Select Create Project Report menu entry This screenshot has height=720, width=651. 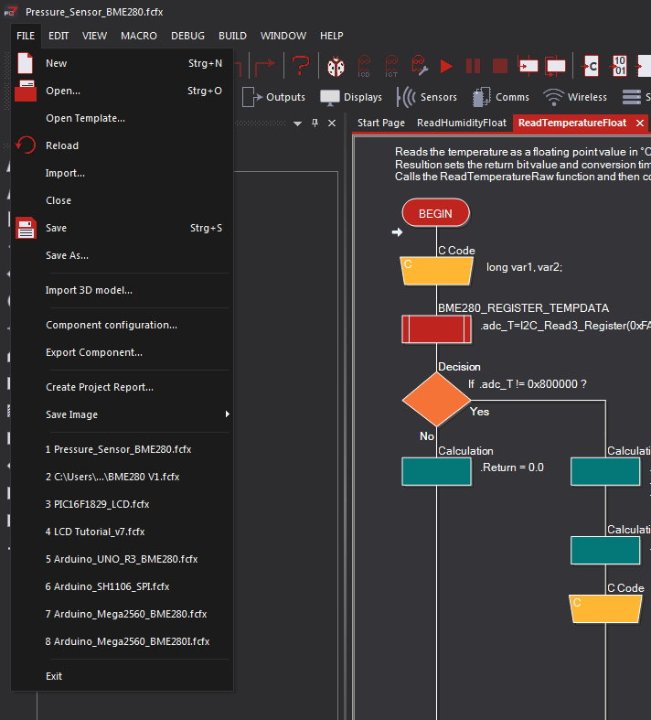click(122, 387)
